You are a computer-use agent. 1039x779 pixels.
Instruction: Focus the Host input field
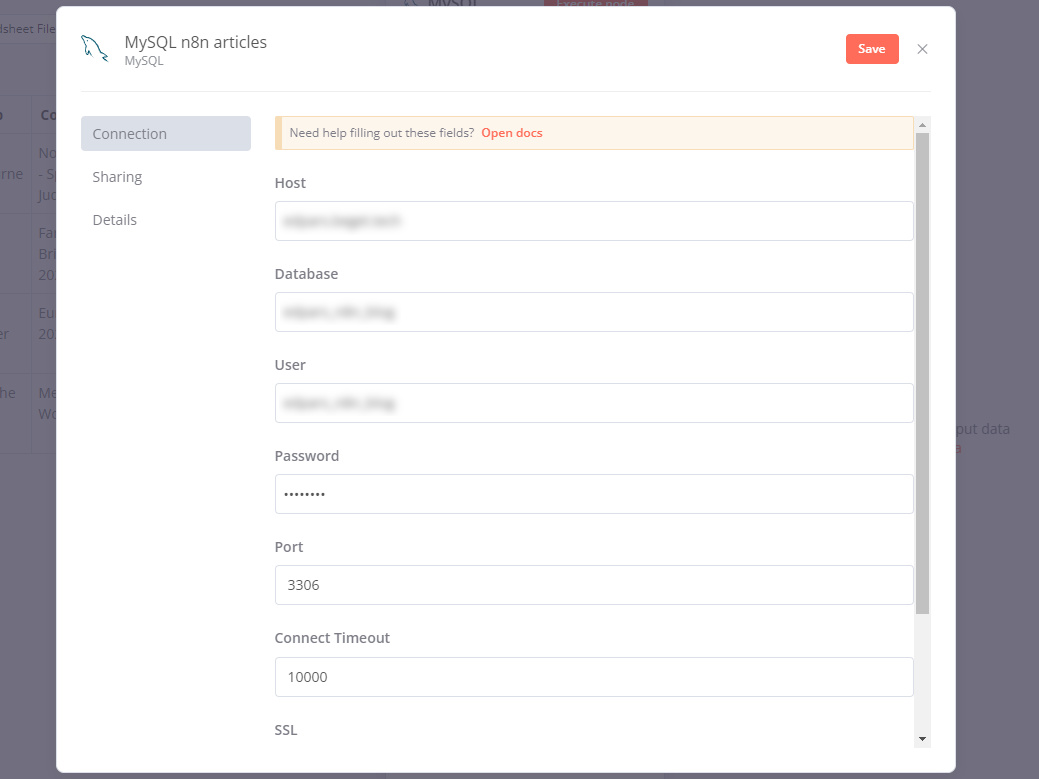(594, 221)
